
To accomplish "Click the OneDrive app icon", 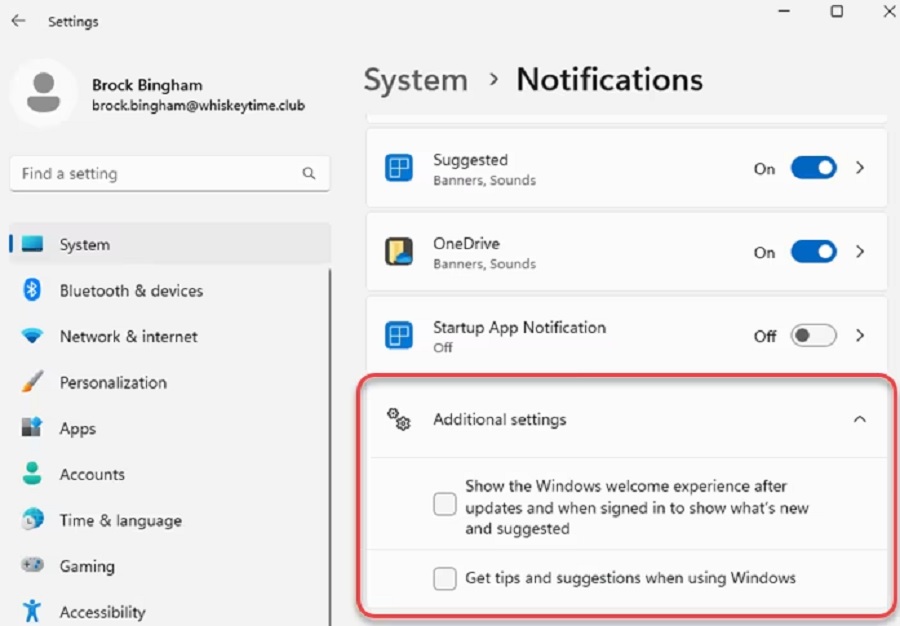I will click(399, 251).
